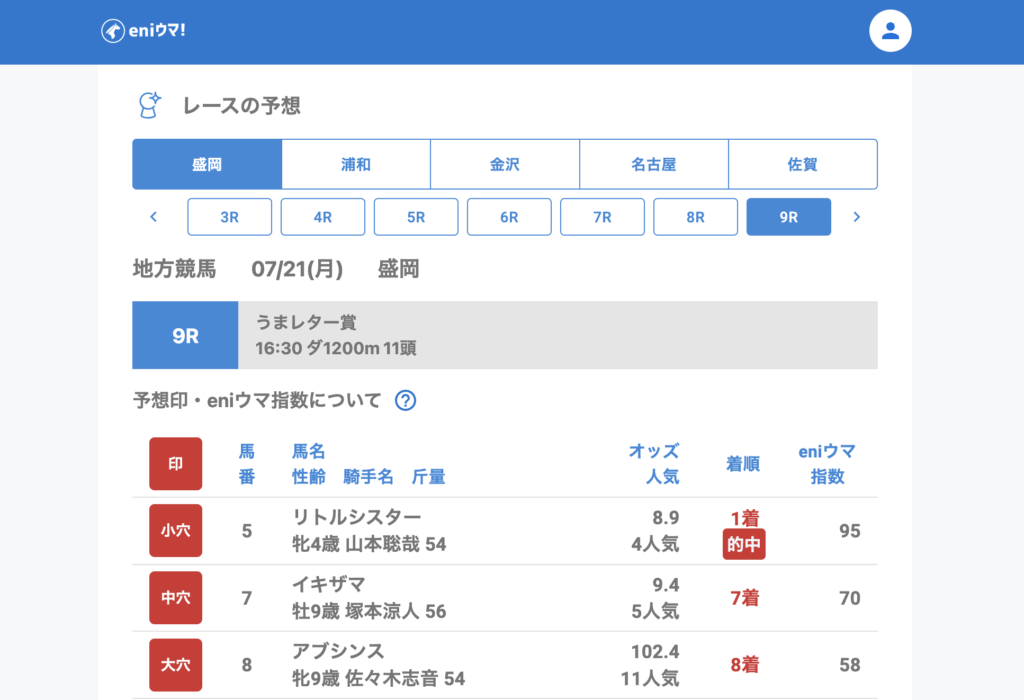Show next races with right chevron
This screenshot has height=700, width=1024.
856,217
